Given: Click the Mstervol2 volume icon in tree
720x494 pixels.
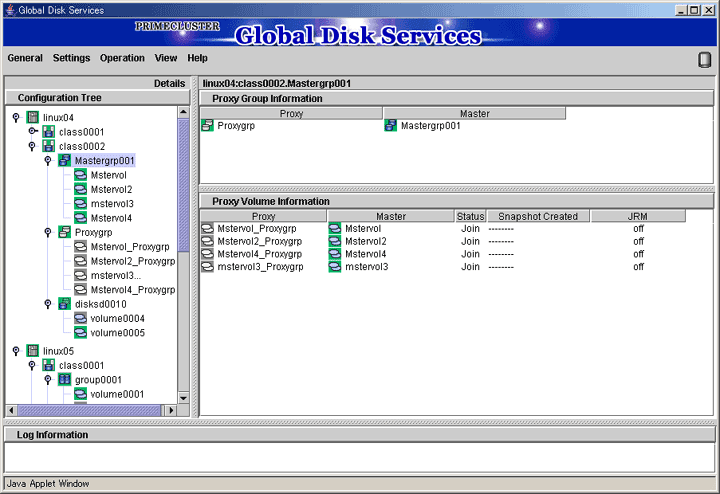Looking at the screenshot, I should 80,189.
